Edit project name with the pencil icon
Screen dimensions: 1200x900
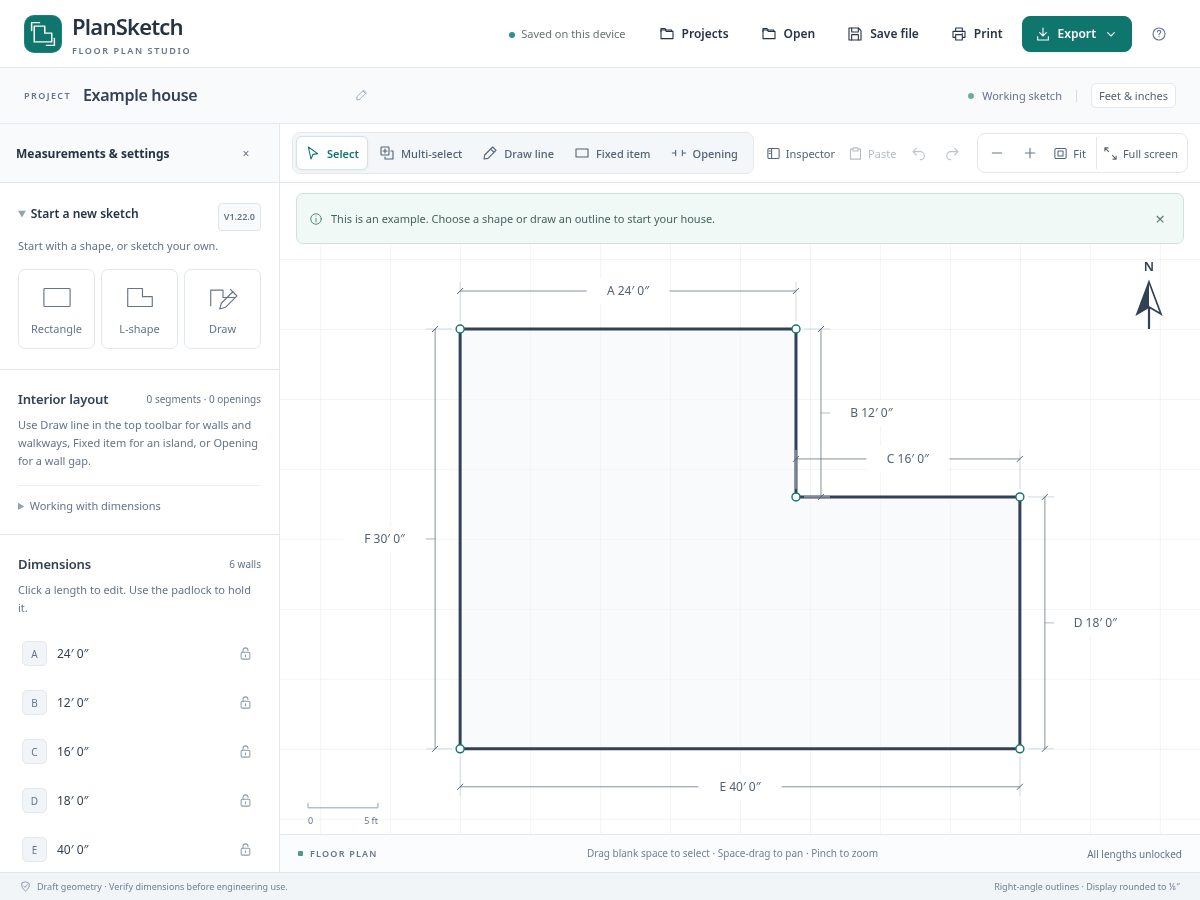point(361,95)
